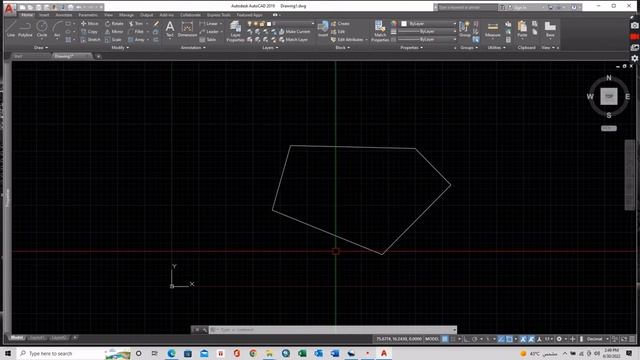Click the TOP face of ViewCube
Screen dimensions: 640x360
click(609, 96)
